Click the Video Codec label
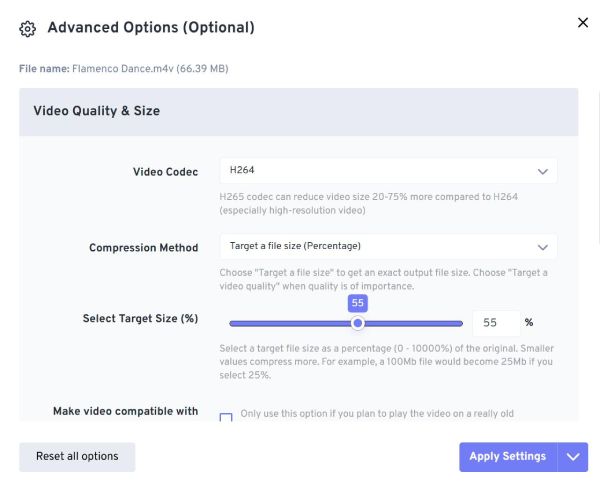 tap(165, 172)
